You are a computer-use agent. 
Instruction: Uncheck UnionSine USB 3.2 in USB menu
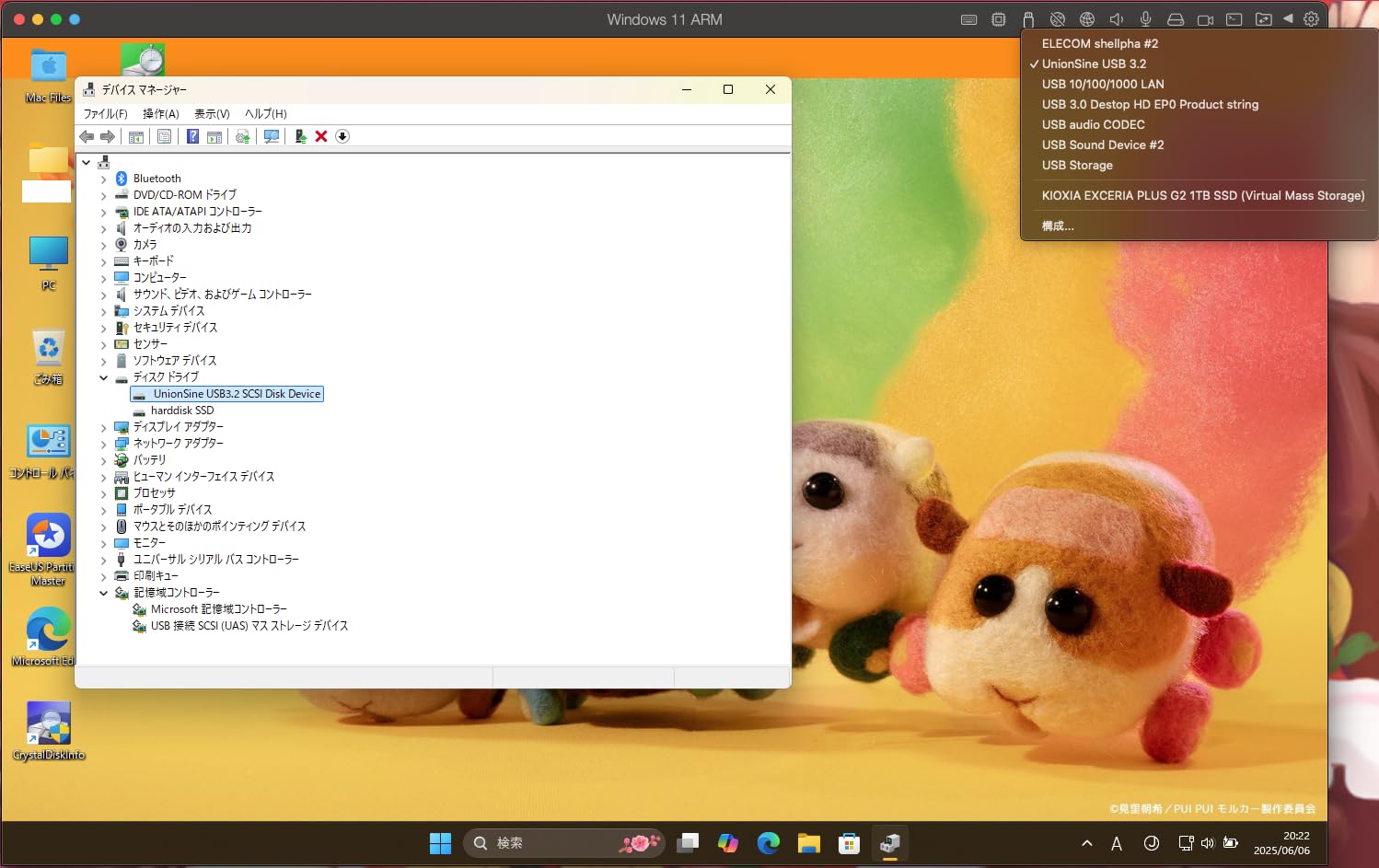coord(1094,64)
